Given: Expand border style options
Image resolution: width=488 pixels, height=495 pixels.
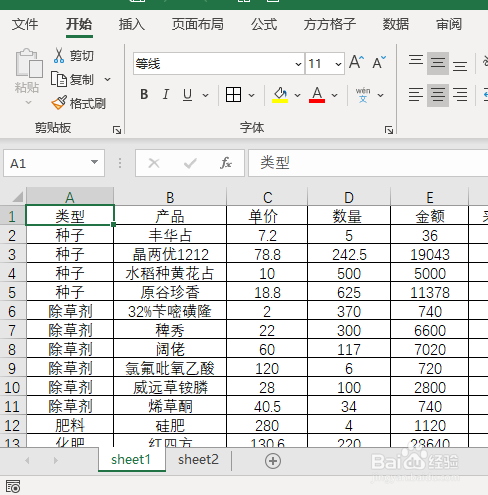Looking at the screenshot, I should 252,95.
